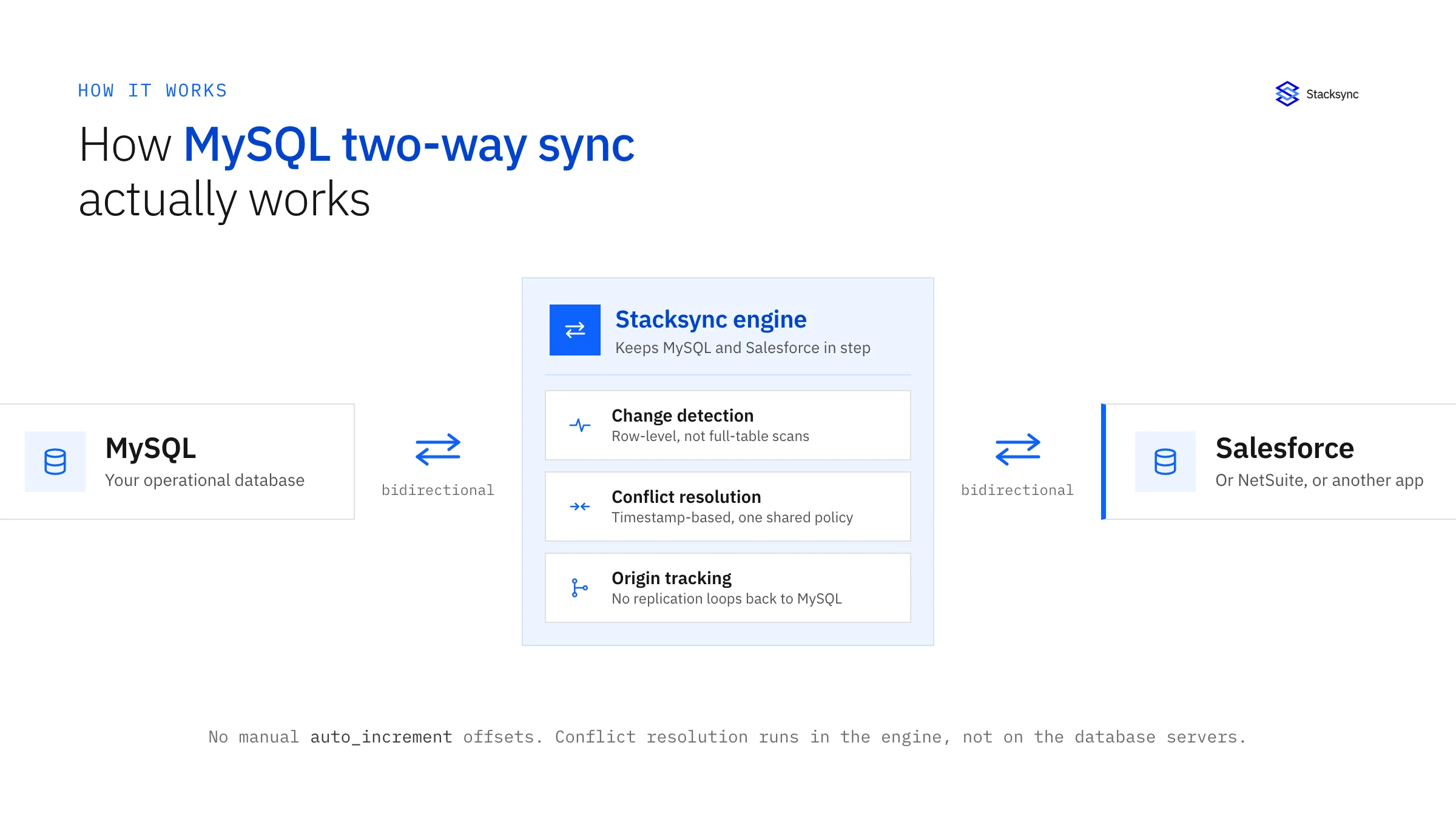Click the 'Origin tracking' title
Viewport: 1456px width, 825px height.
672,578
